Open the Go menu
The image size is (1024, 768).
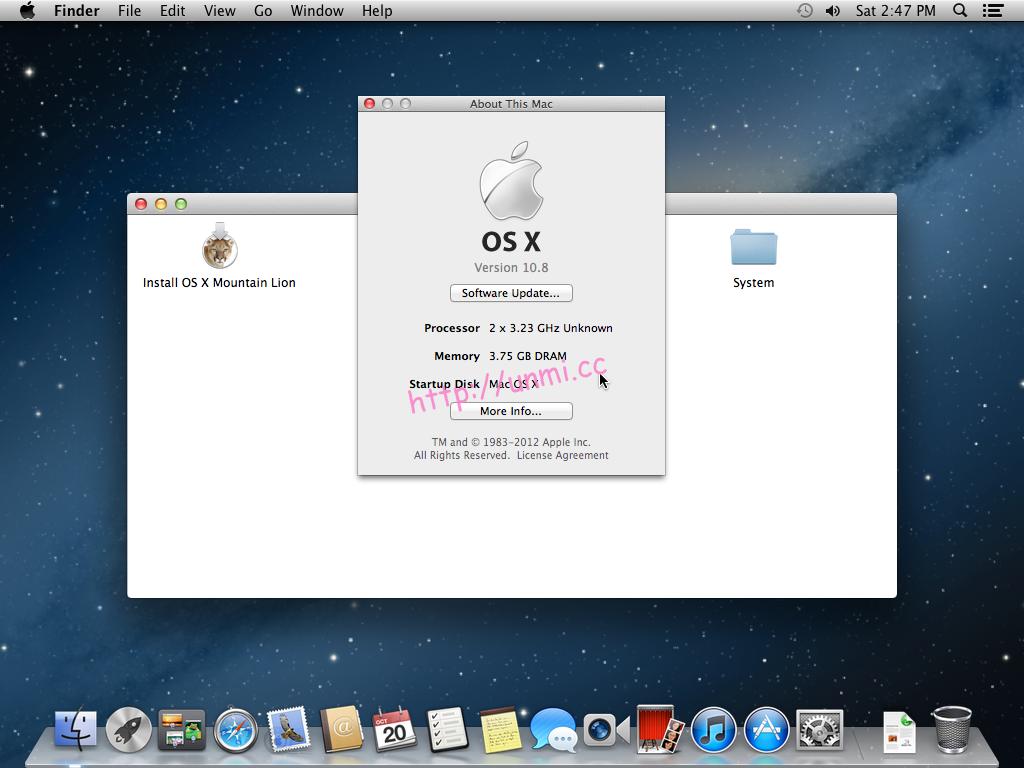click(263, 11)
